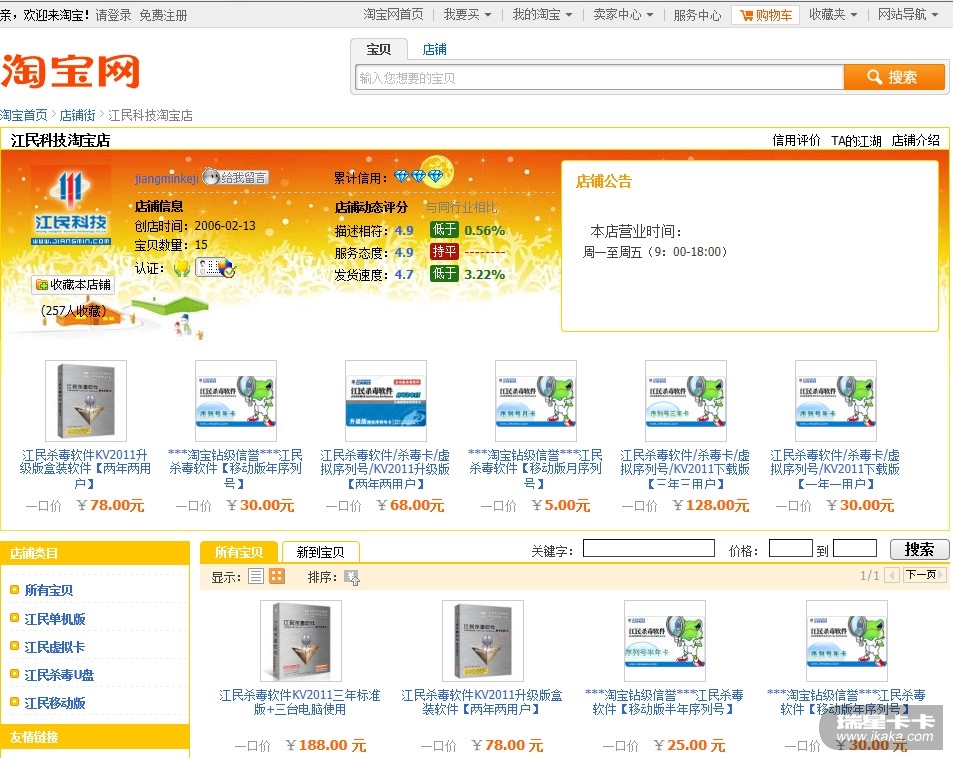Open 淘宝网首页 top link
This screenshot has width=953, height=758.
pos(393,15)
